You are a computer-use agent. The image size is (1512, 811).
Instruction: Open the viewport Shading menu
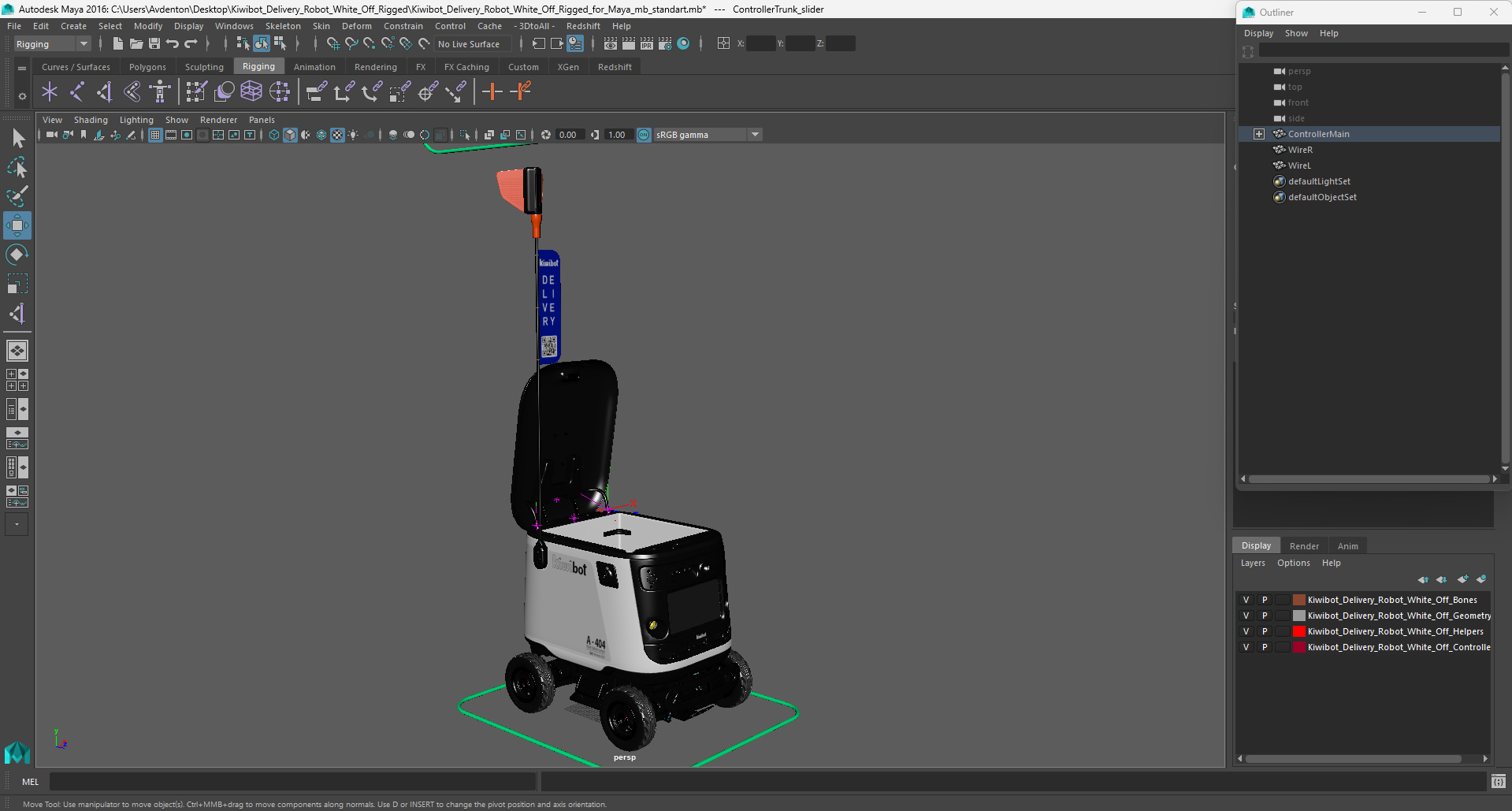tap(91, 121)
